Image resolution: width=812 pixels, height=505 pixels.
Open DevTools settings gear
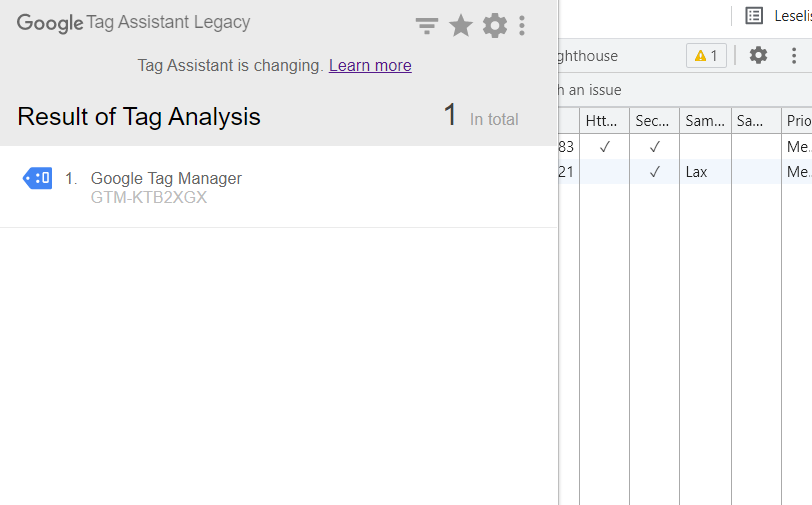point(758,55)
